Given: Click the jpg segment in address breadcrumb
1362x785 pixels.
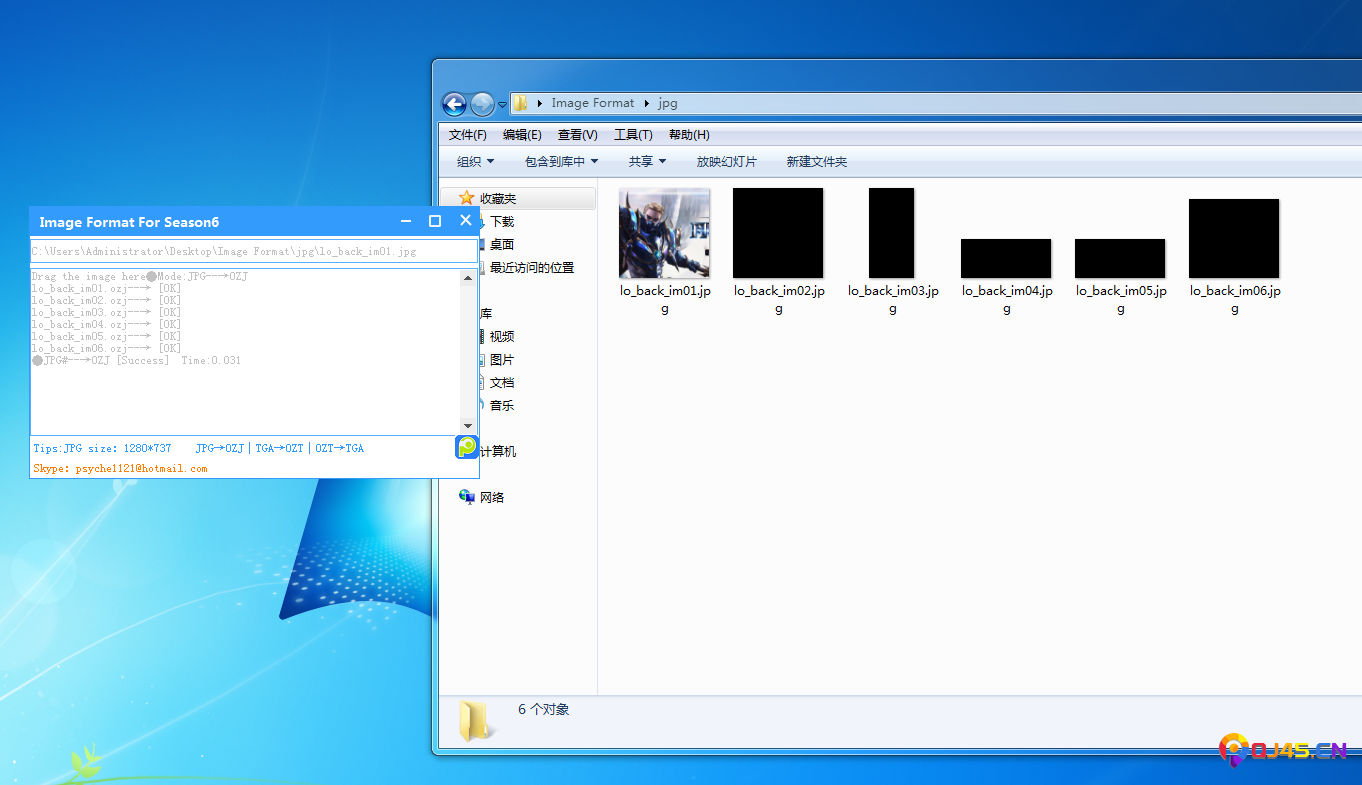Looking at the screenshot, I should [x=667, y=103].
